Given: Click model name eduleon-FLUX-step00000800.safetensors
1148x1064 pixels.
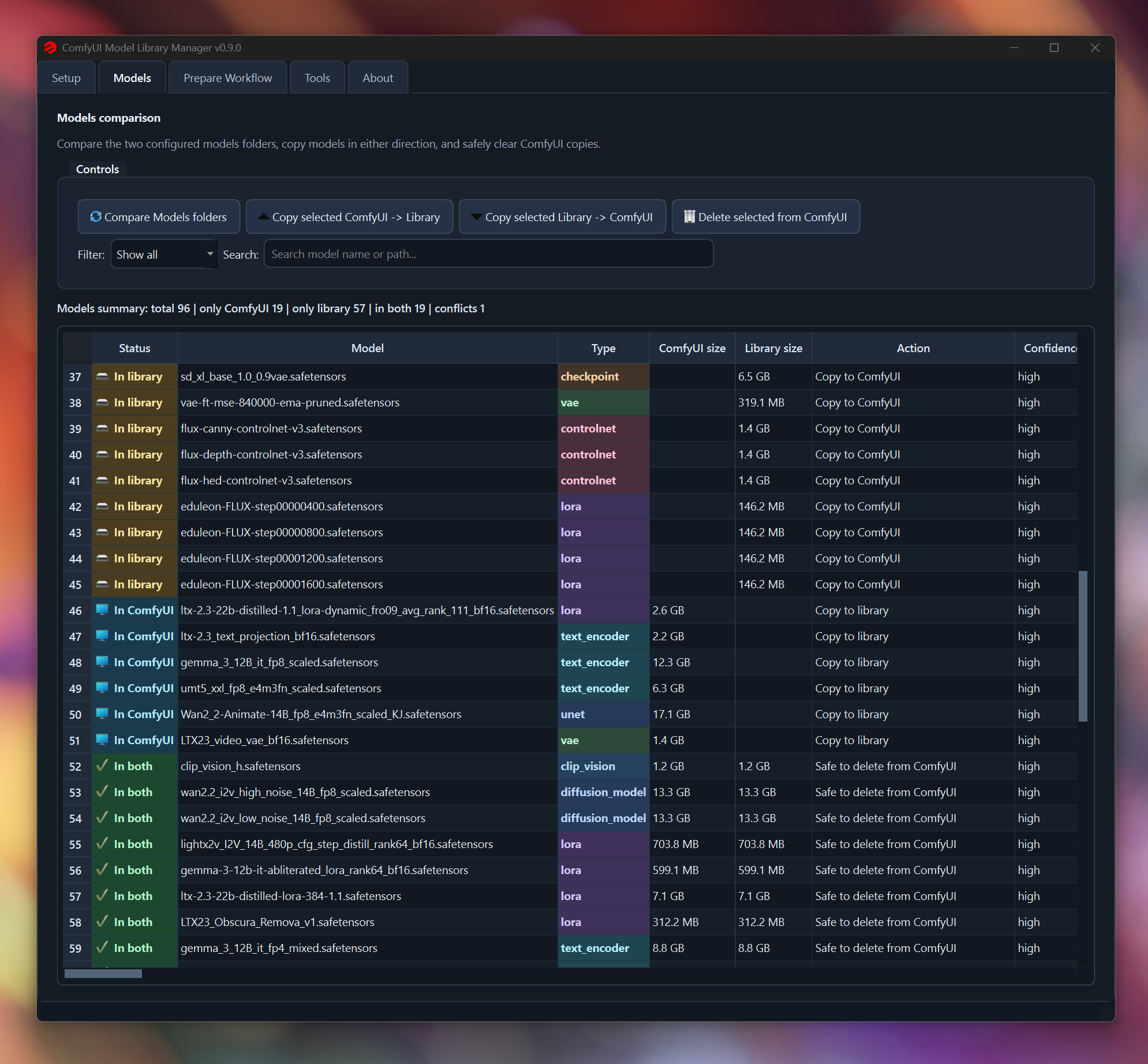Looking at the screenshot, I should click(282, 532).
